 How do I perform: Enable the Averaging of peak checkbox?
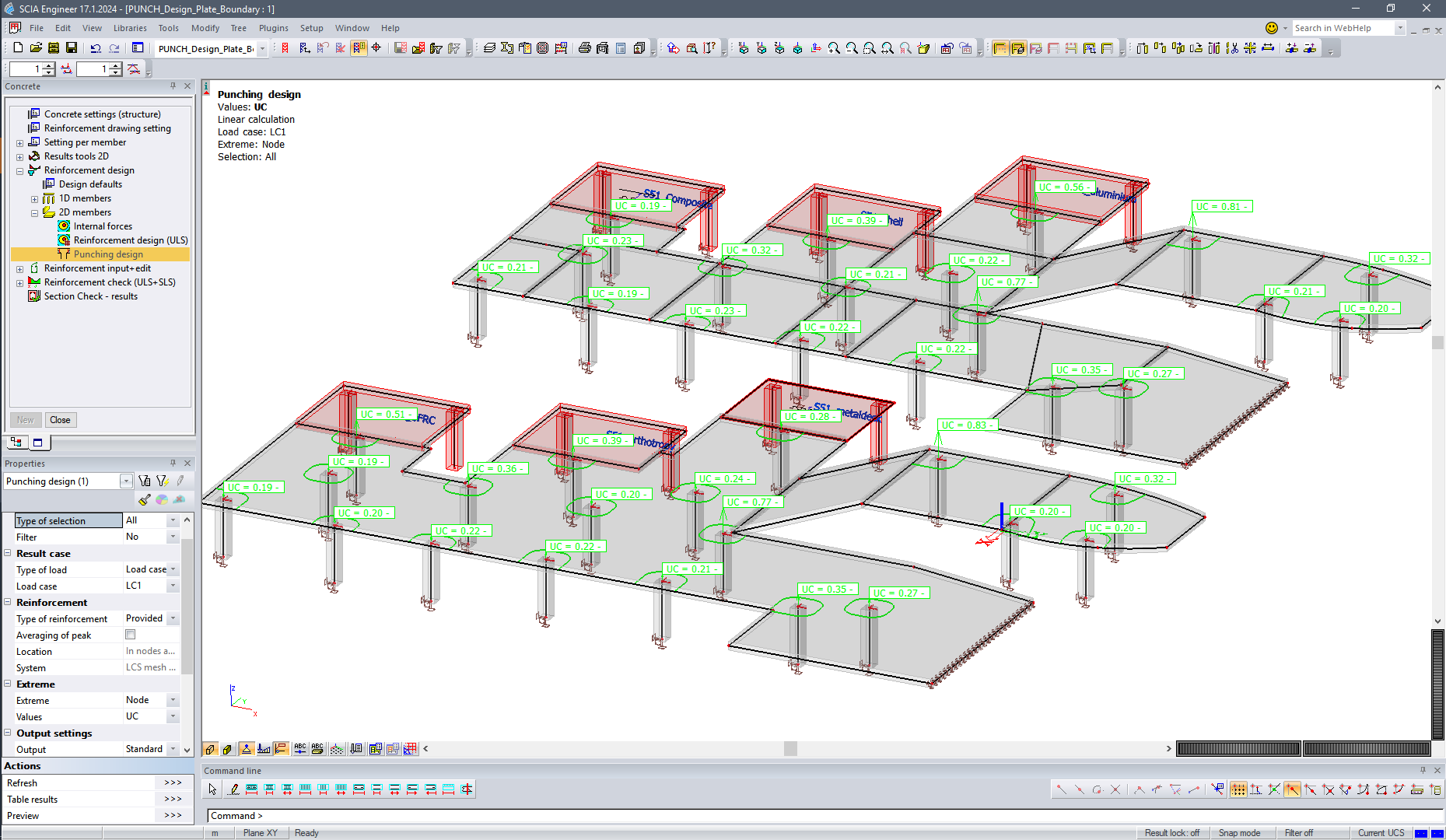(x=131, y=635)
